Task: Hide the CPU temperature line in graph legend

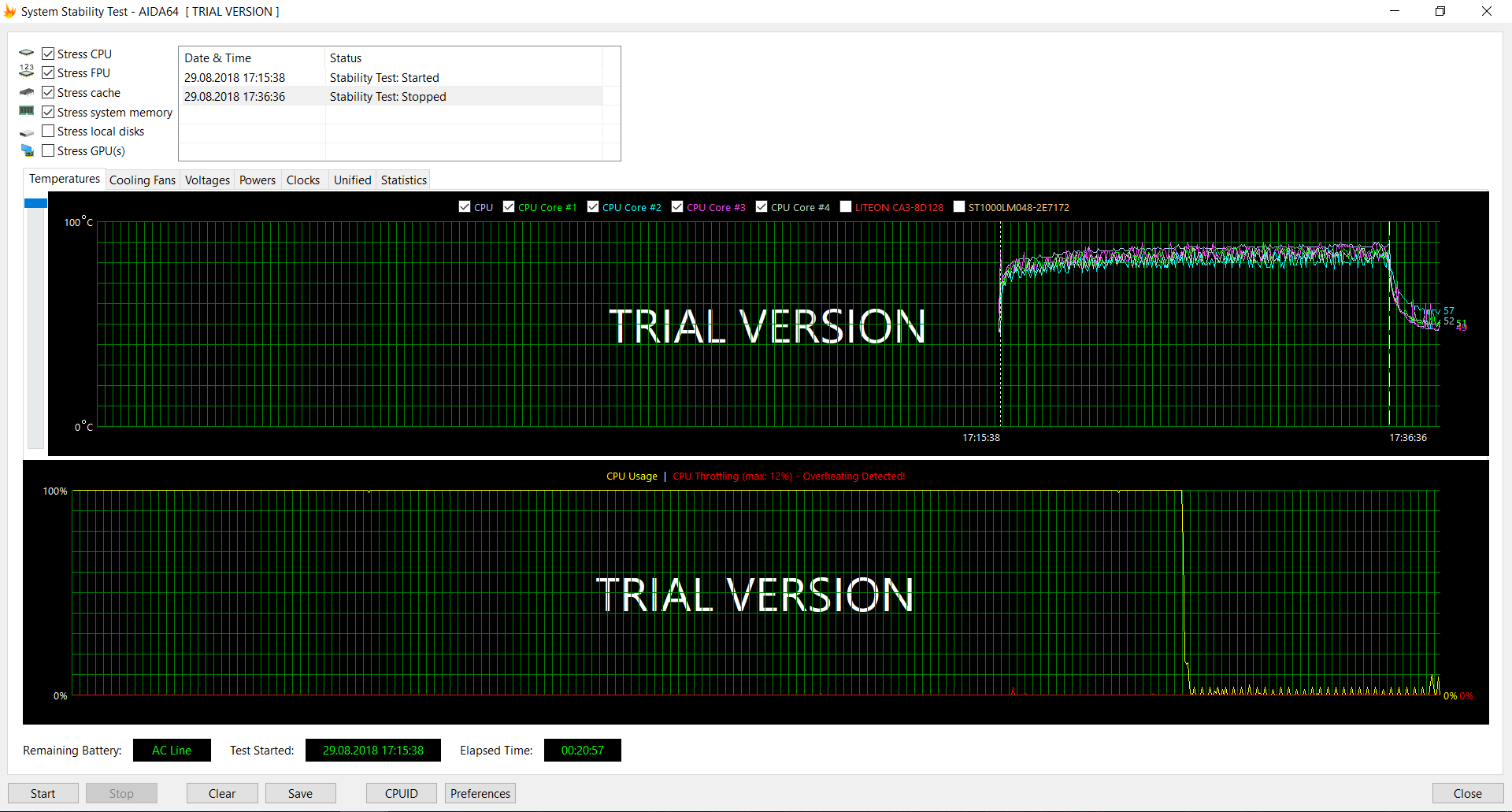Action: tap(465, 206)
